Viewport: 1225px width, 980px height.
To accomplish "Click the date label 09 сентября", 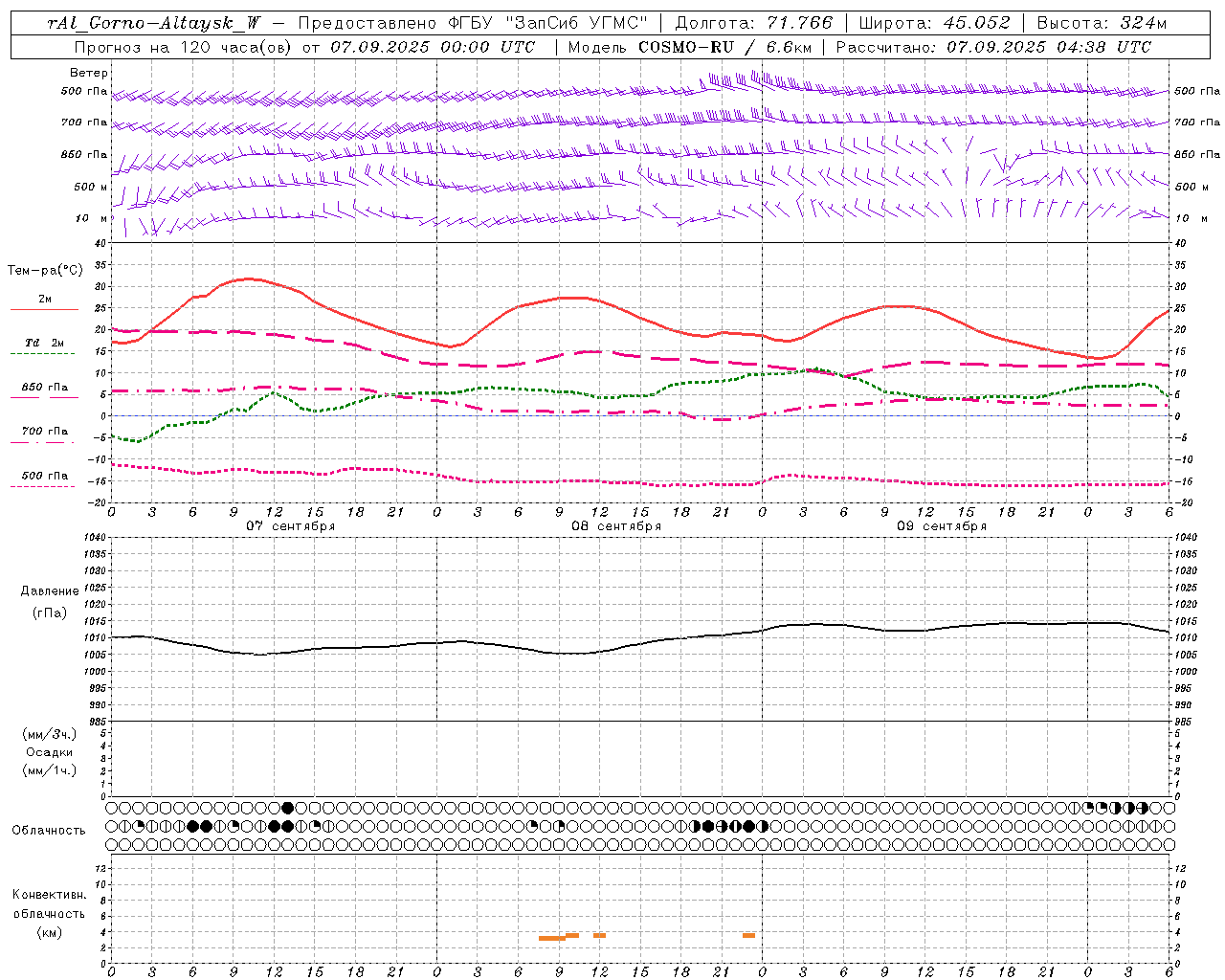I will [942, 526].
